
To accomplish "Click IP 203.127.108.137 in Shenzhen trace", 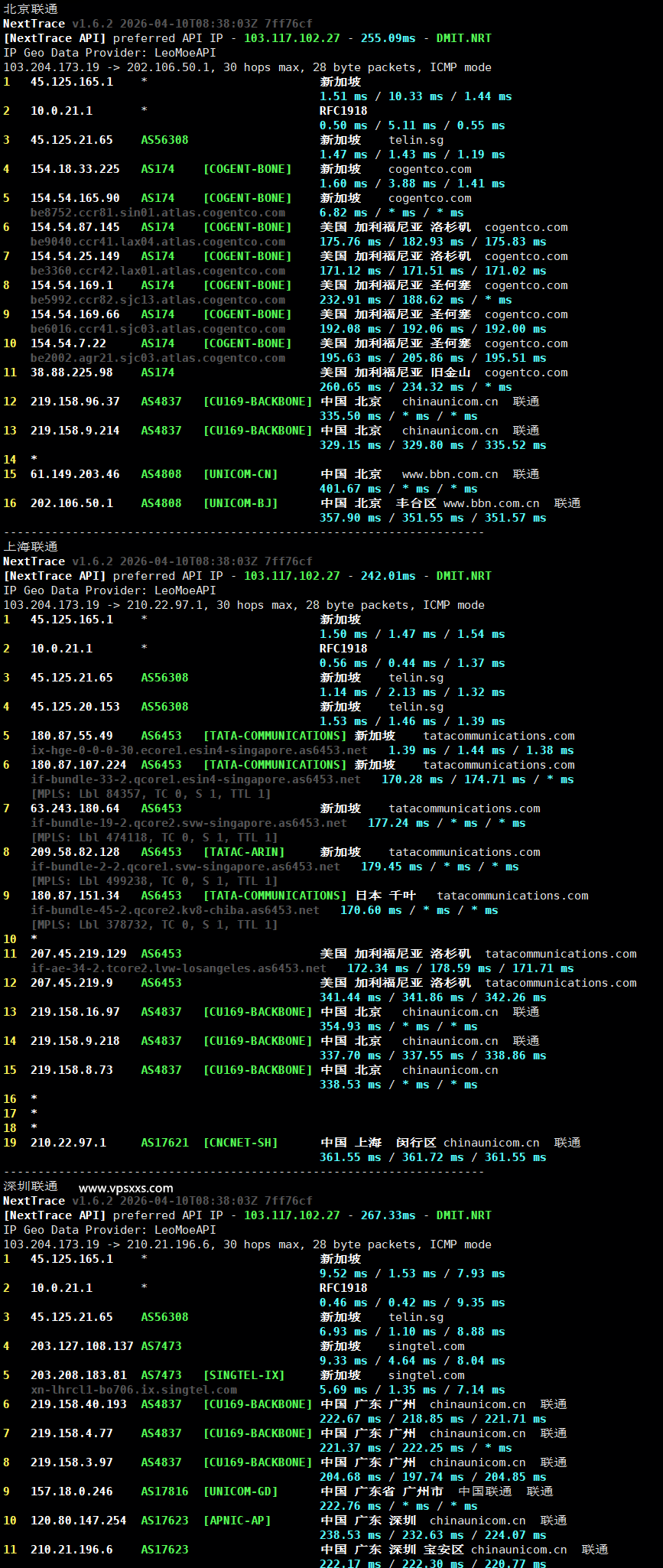I will pyautogui.click(x=82, y=1346).
